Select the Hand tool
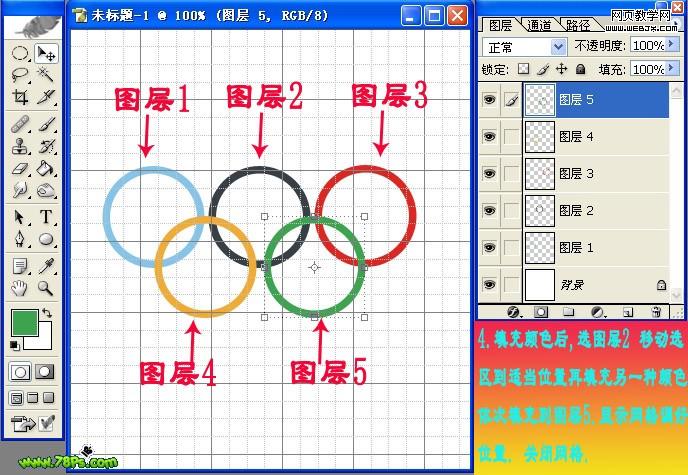 [x=20, y=288]
